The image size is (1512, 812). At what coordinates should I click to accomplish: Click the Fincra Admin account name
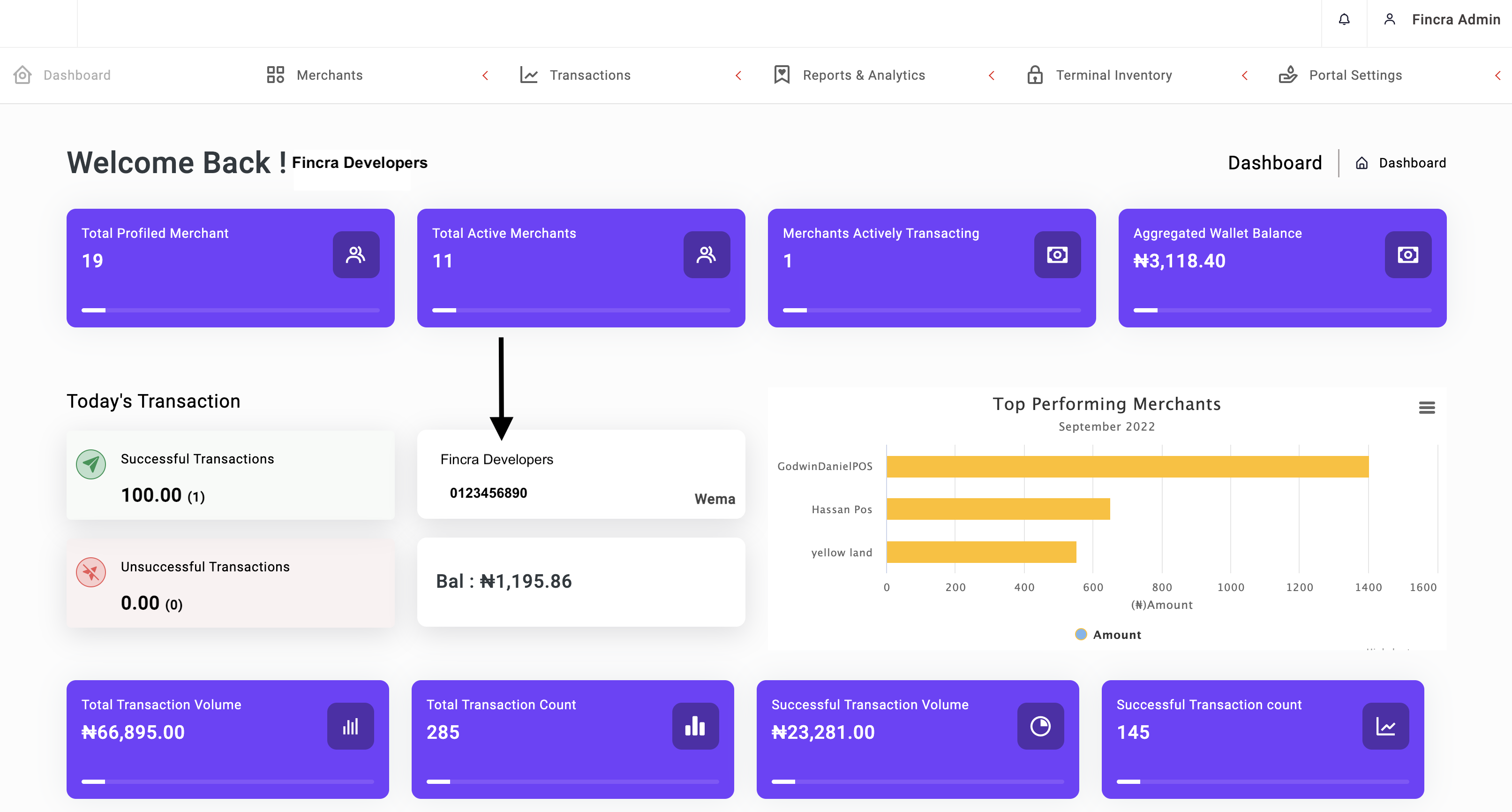tap(1456, 20)
